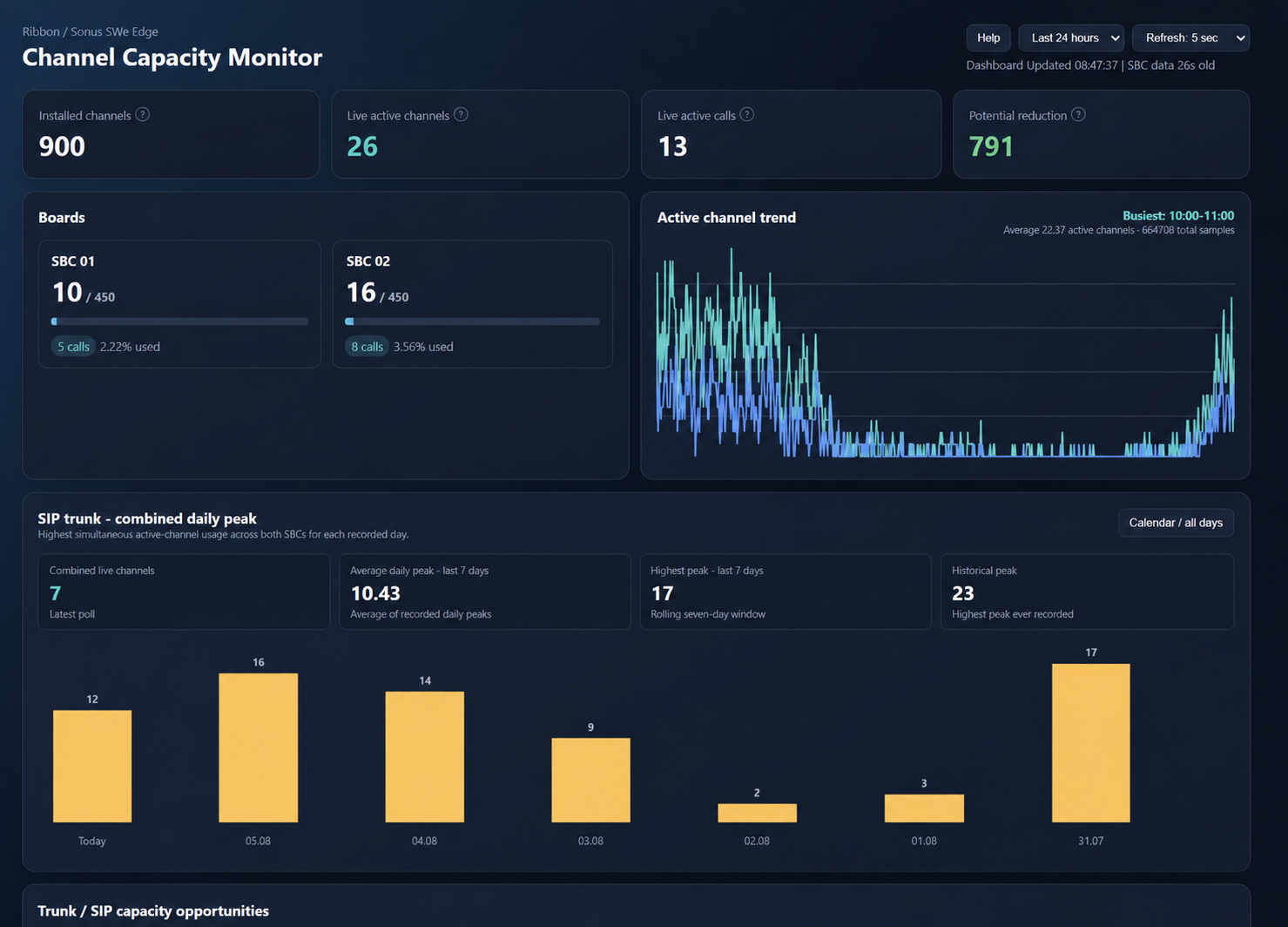Click the Average 22.37 active channels text
This screenshot has width=1288, height=927.
click(1069, 230)
